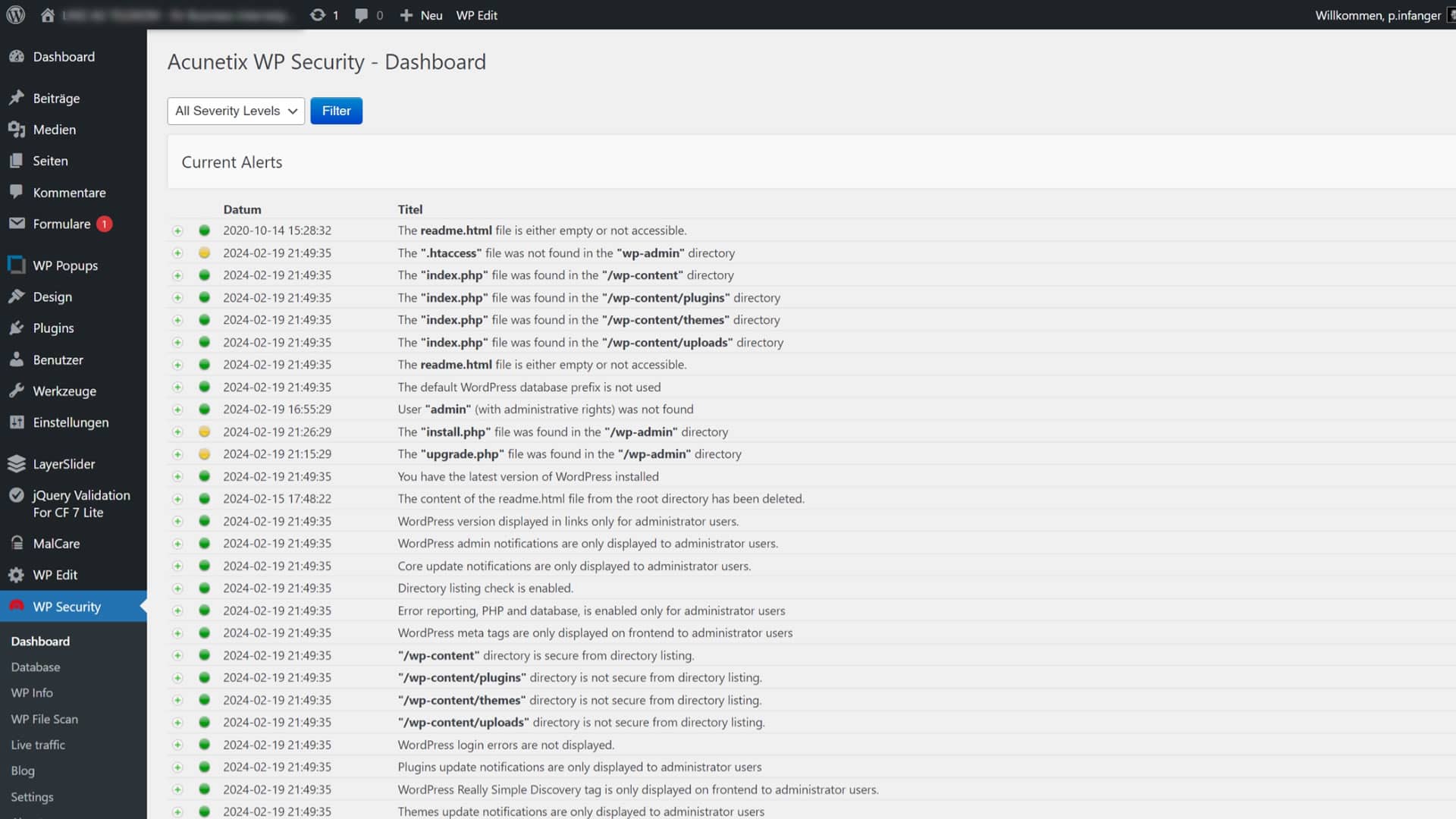This screenshot has height=819, width=1456.
Task: Open Formulare with 1 notification
Action: (61, 224)
